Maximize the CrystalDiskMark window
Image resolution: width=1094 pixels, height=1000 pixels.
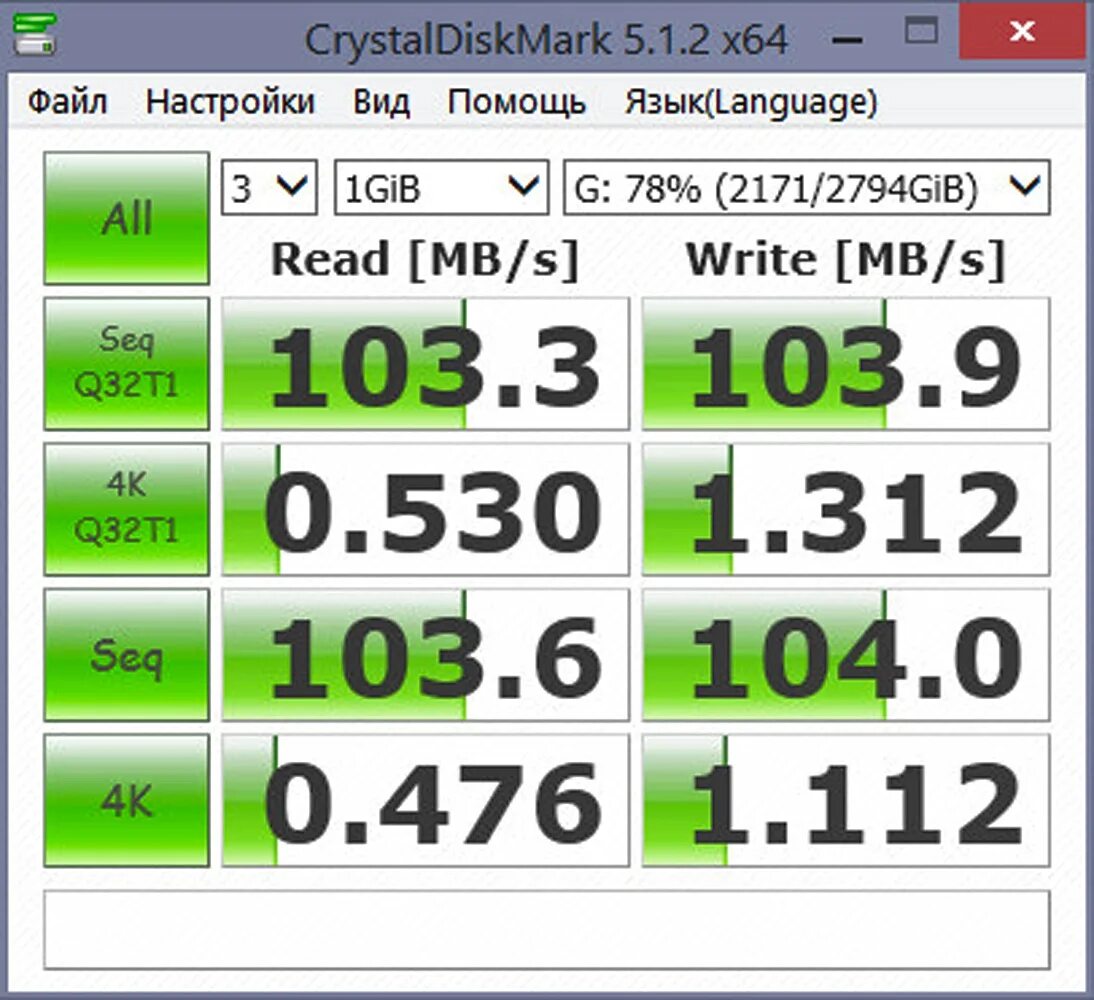point(921,32)
